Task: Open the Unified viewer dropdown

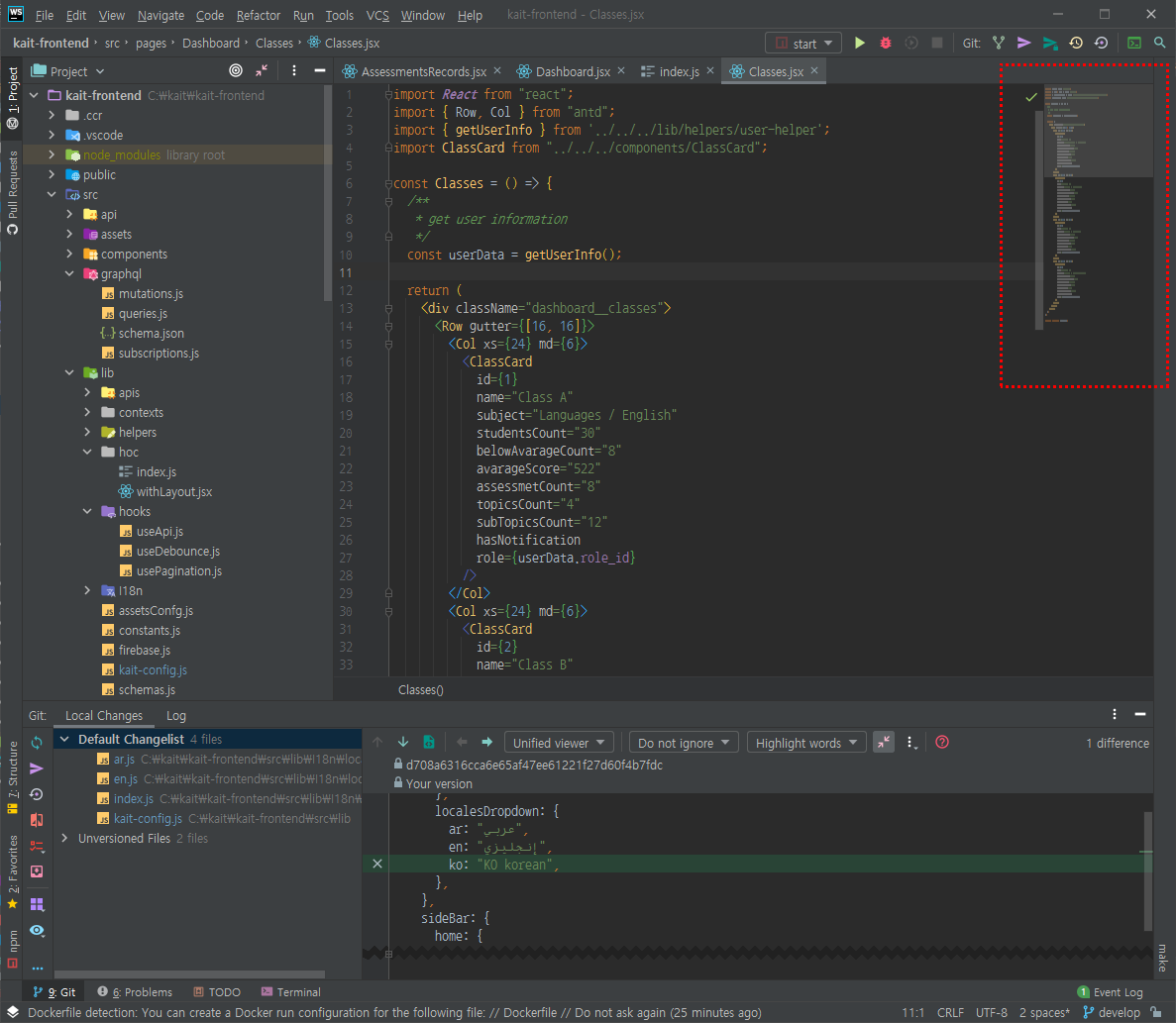Action: coord(559,743)
